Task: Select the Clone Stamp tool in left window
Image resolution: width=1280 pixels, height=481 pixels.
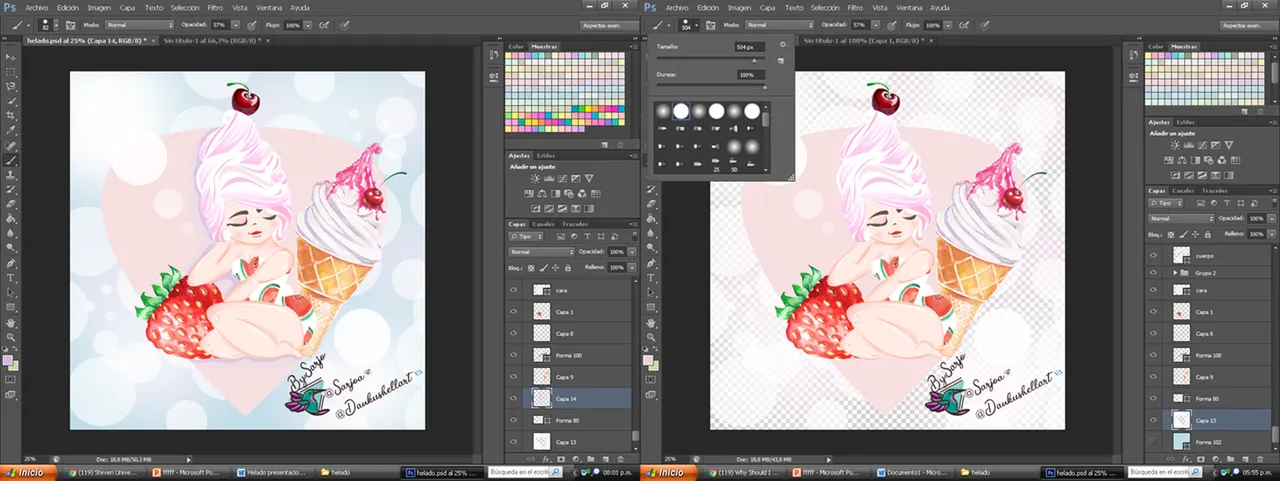Action: [12, 175]
